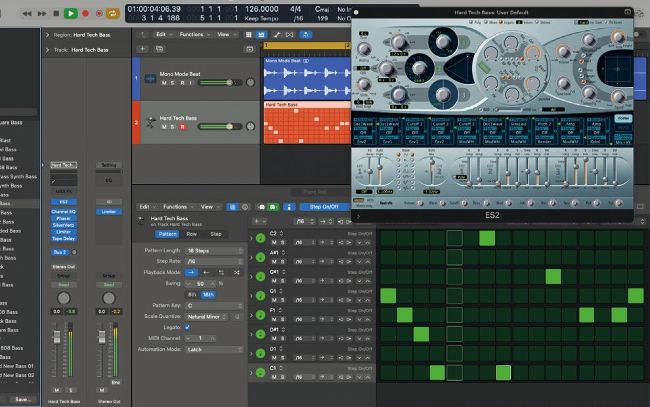Toggle the Pattern Browser icon in Step Sequencer
This screenshot has height=407, width=650.
233,206
